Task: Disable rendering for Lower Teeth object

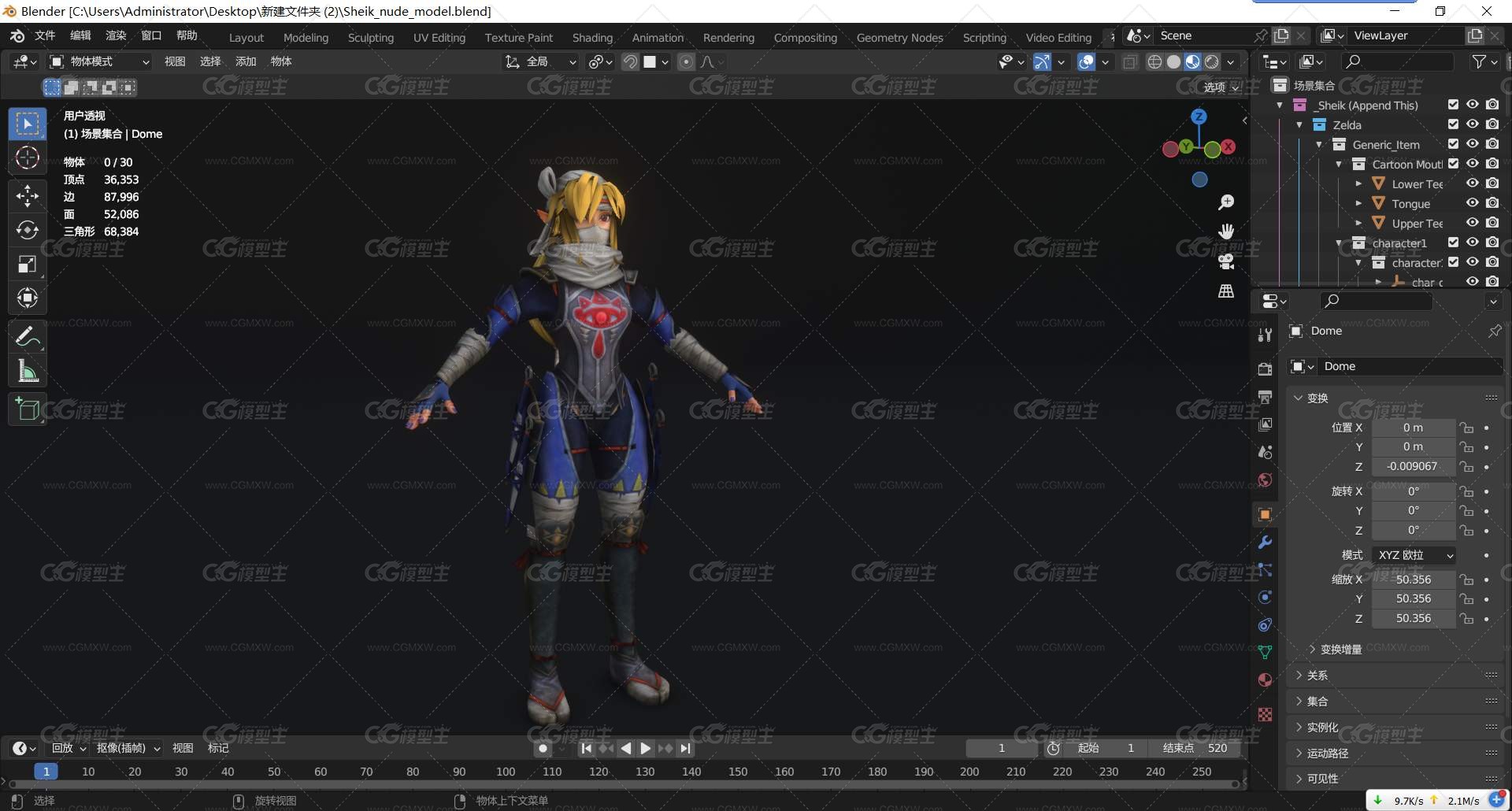Action: tap(1492, 183)
